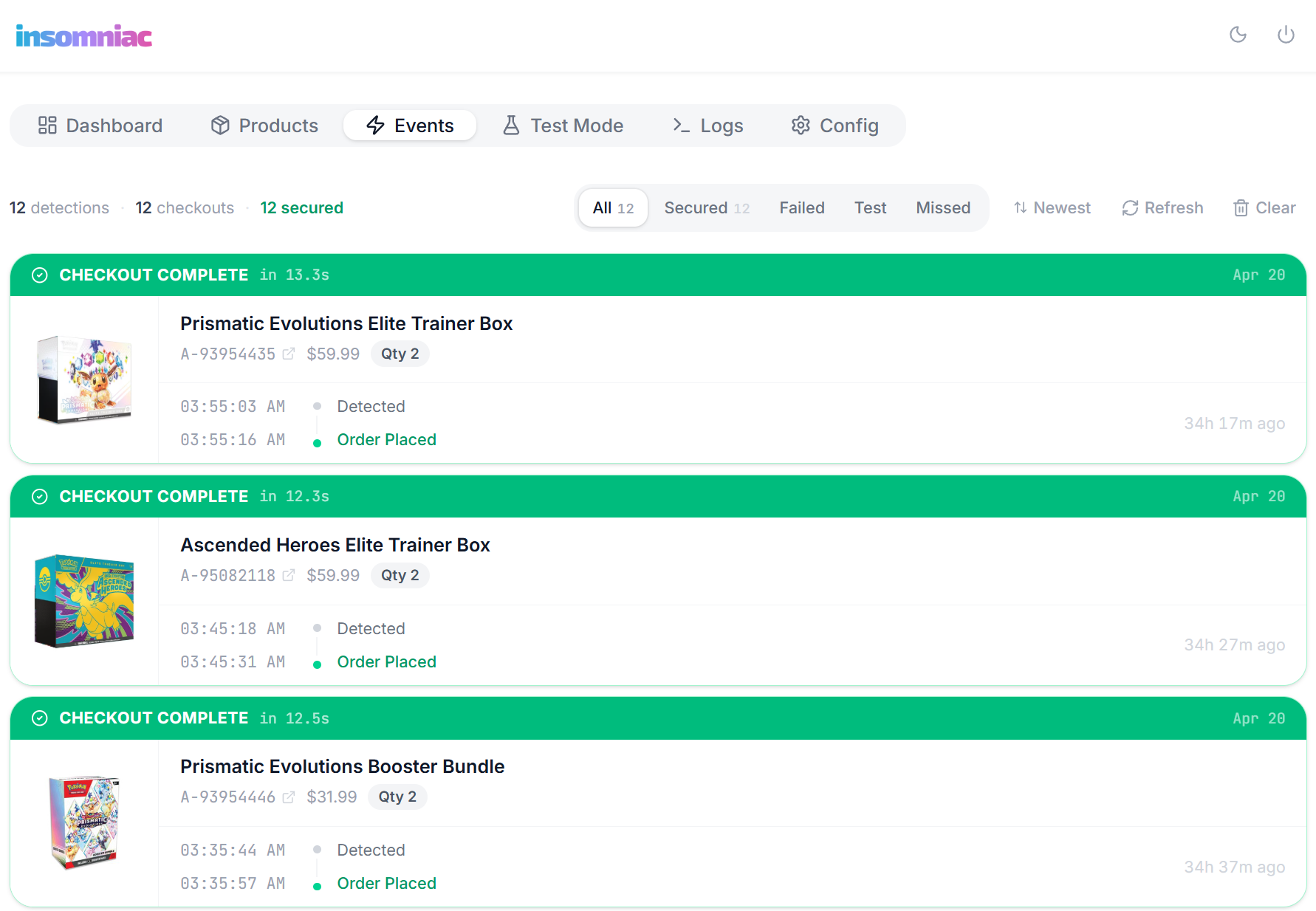Viewport: 1316px width, 911px height.
Task: Click the check icon on 12.5s checkout header
Action: coord(40,718)
